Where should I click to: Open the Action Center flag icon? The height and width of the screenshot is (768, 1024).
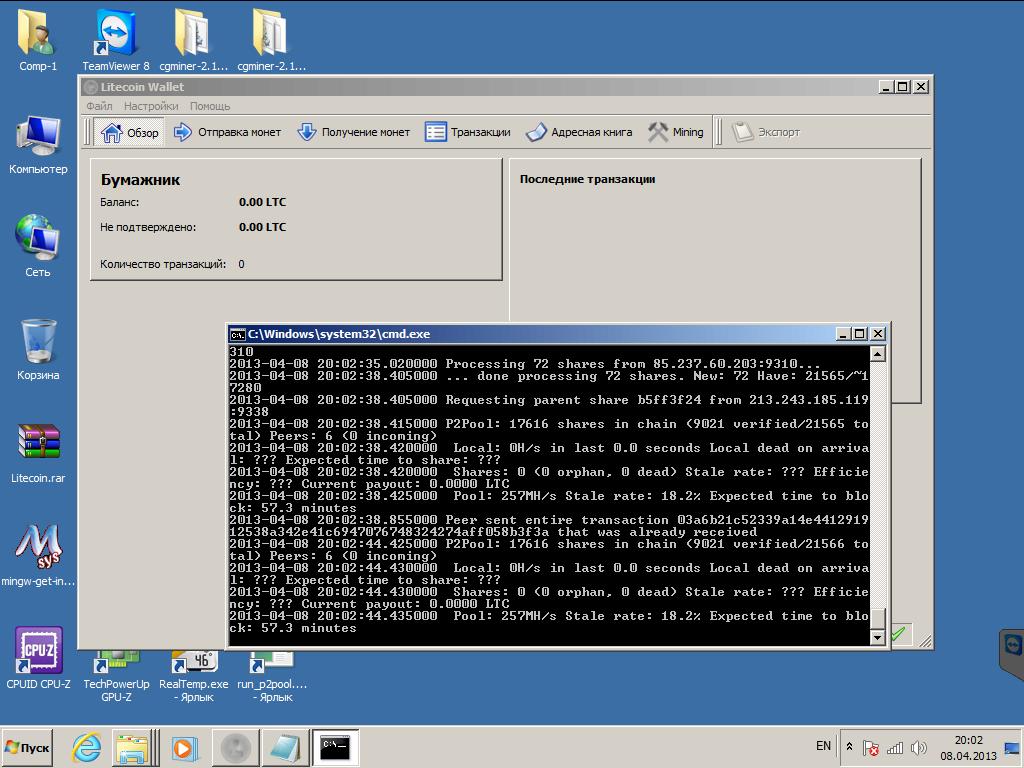tap(871, 748)
